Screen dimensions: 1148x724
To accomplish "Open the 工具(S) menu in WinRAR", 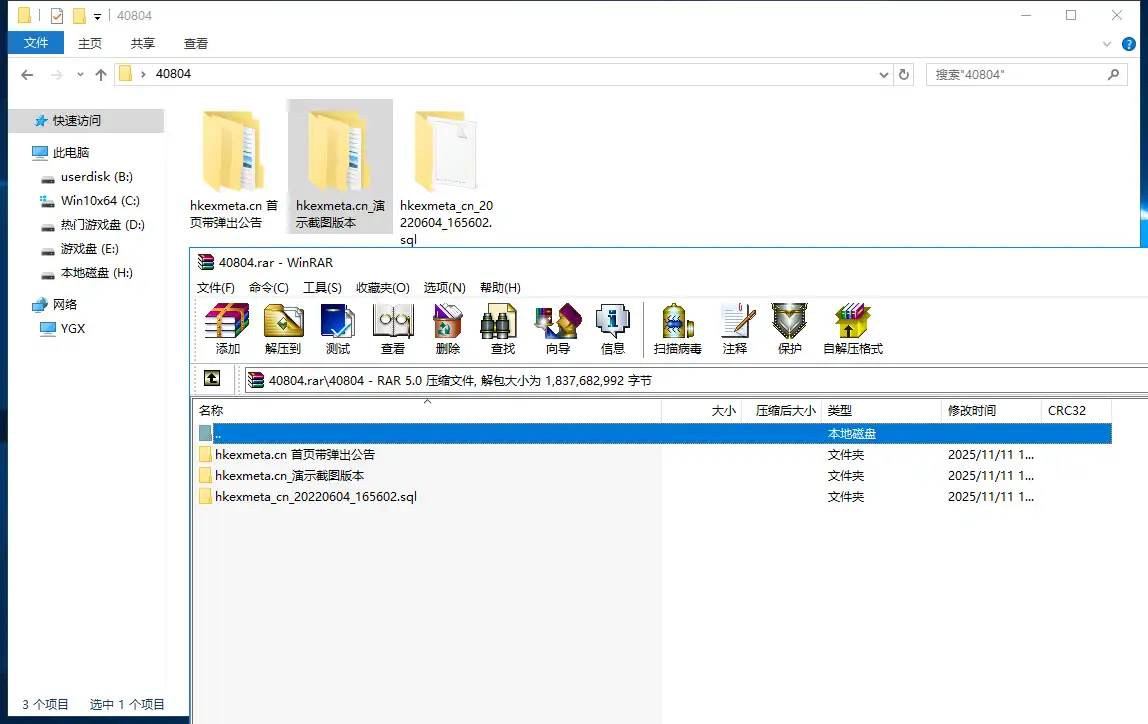I will (x=322, y=287).
